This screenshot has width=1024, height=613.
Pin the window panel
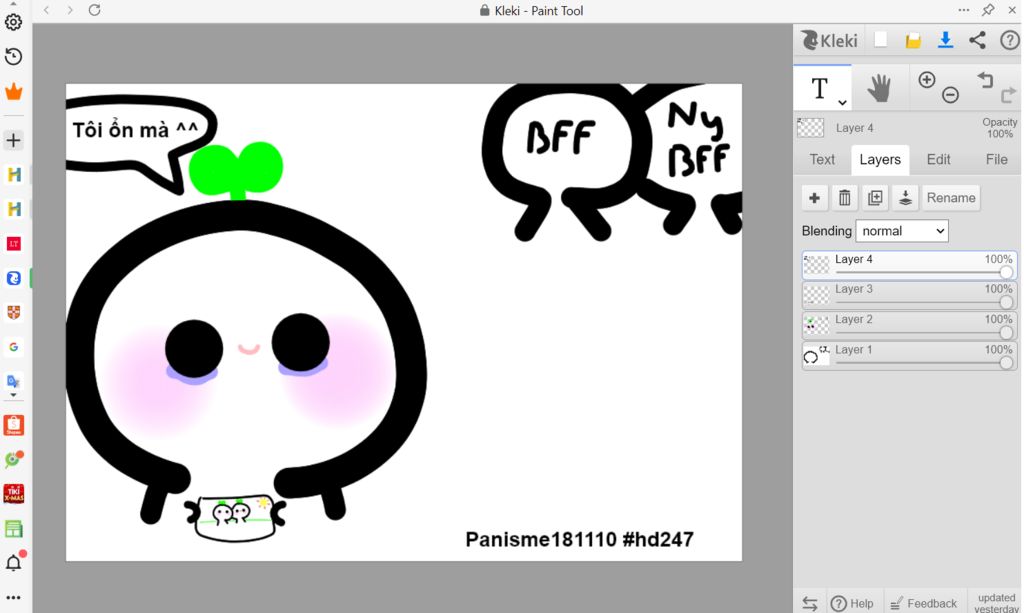coord(988,10)
